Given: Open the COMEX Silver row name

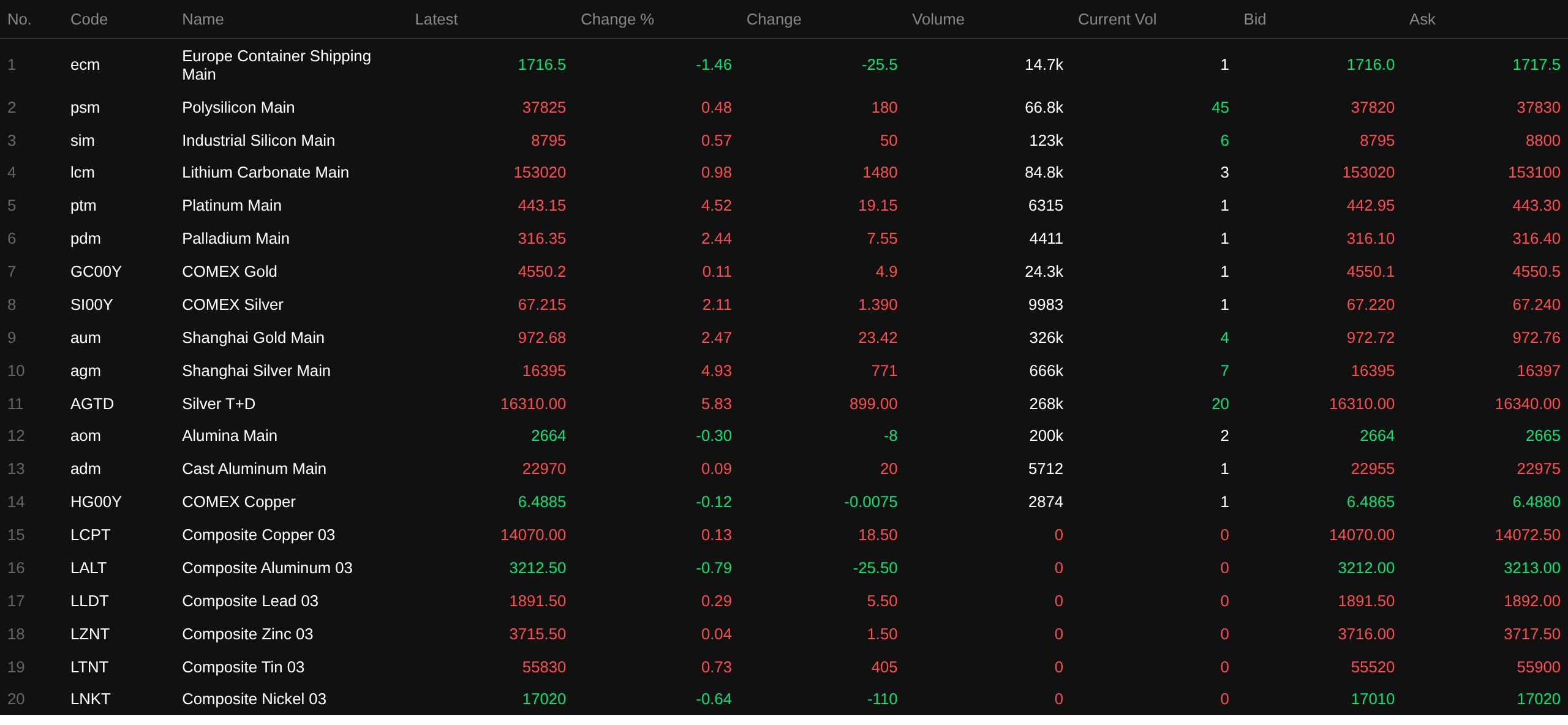Looking at the screenshot, I should (233, 305).
